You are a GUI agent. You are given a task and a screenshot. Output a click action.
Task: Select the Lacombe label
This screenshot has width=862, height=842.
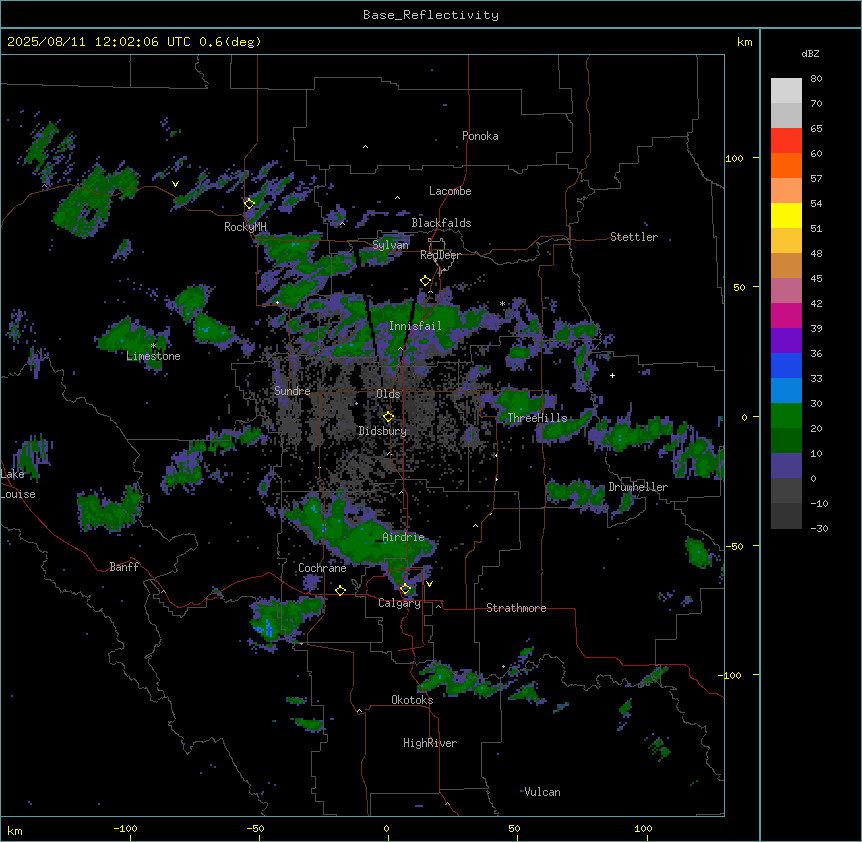coord(450,191)
